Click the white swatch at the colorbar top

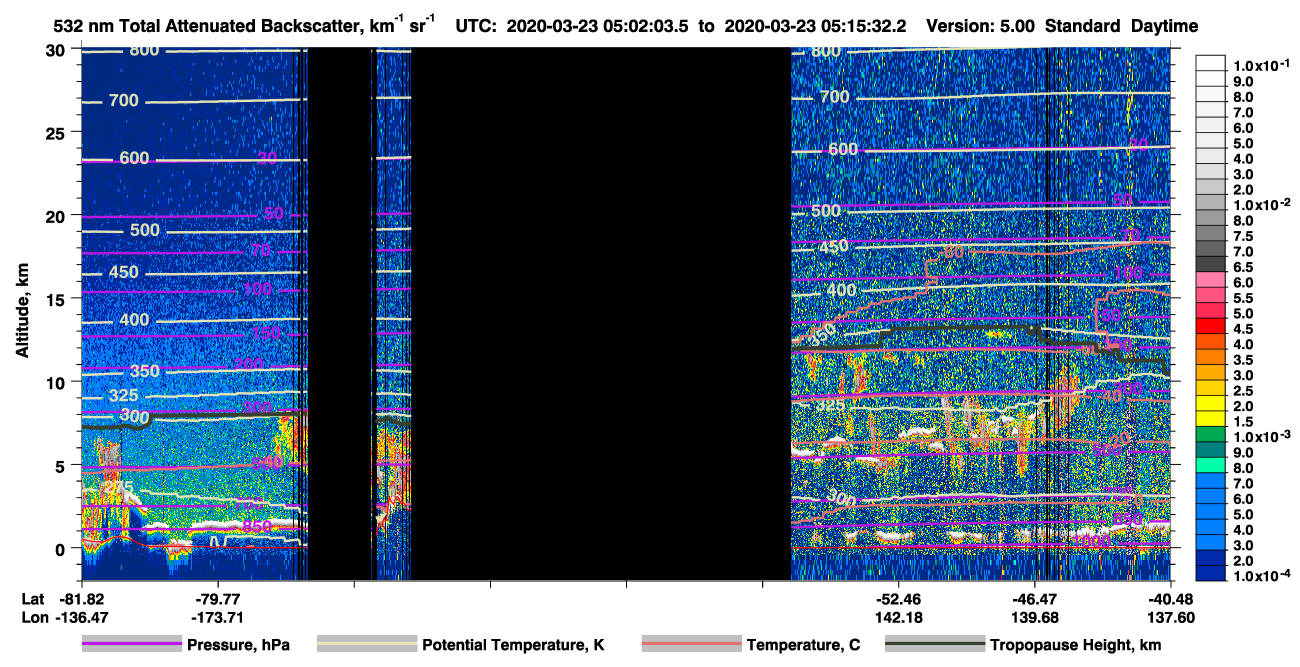tap(1211, 62)
